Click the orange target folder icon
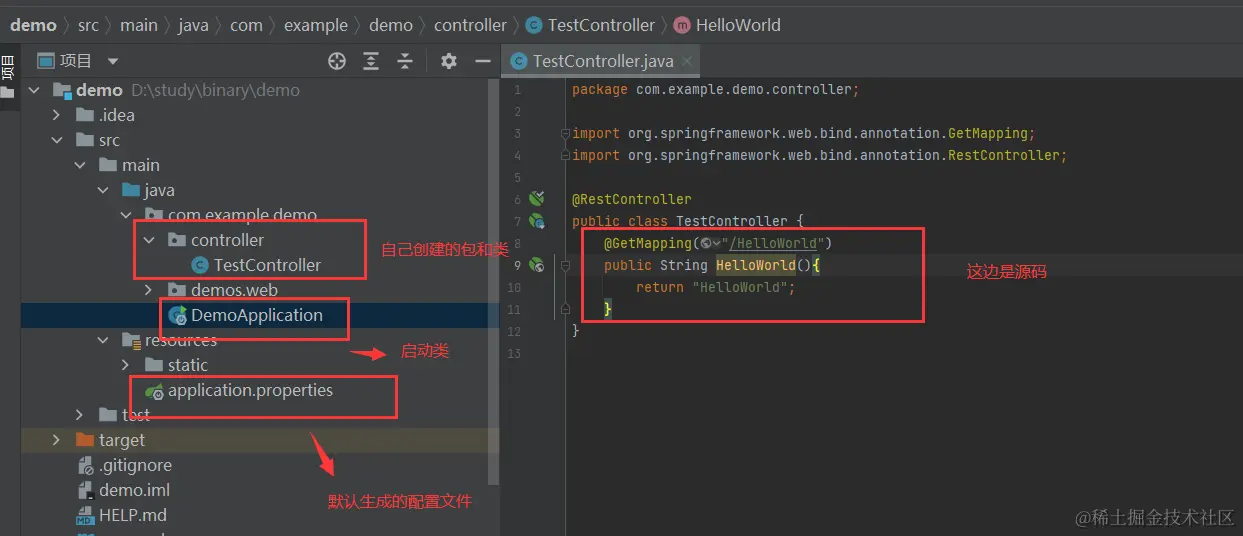This screenshot has height=536, width=1243. point(85,440)
